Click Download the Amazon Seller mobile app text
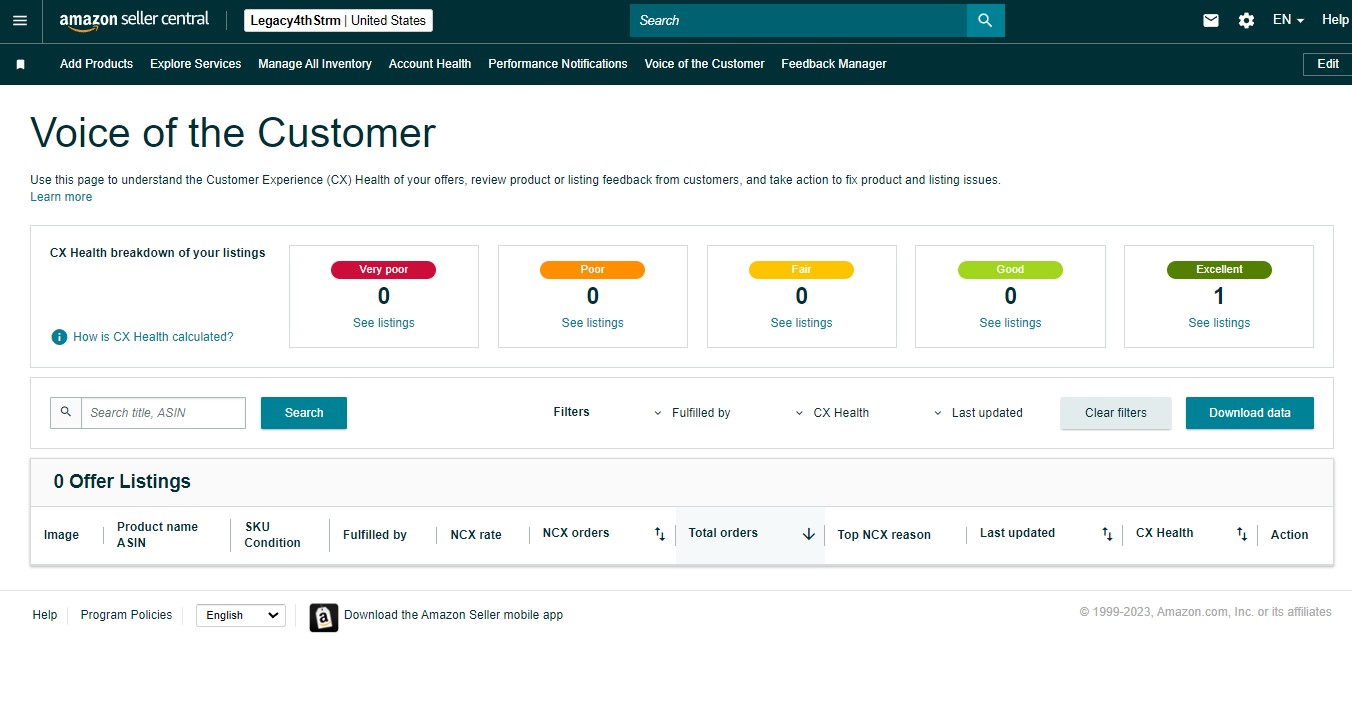Image resolution: width=1352 pixels, height=714 pixels. point(453,615)
